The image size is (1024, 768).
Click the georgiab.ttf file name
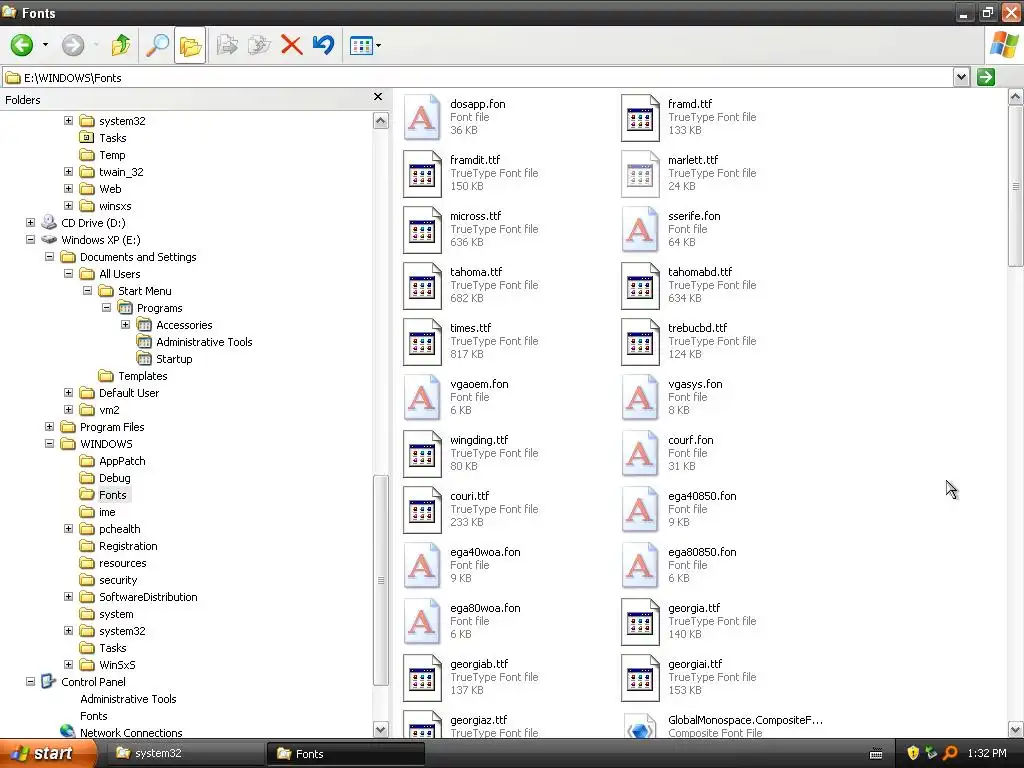(479, 664)
